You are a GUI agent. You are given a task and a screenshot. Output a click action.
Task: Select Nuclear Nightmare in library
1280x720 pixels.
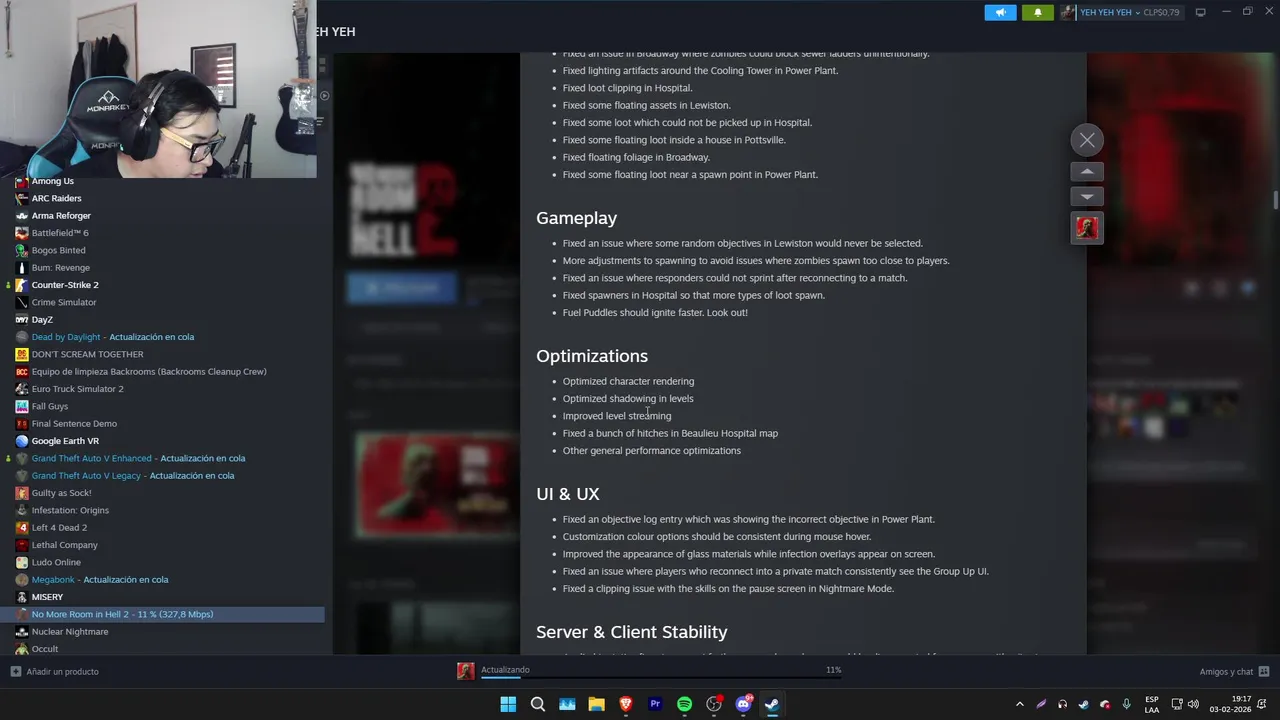pyautogui.click(x=70, y=632)
